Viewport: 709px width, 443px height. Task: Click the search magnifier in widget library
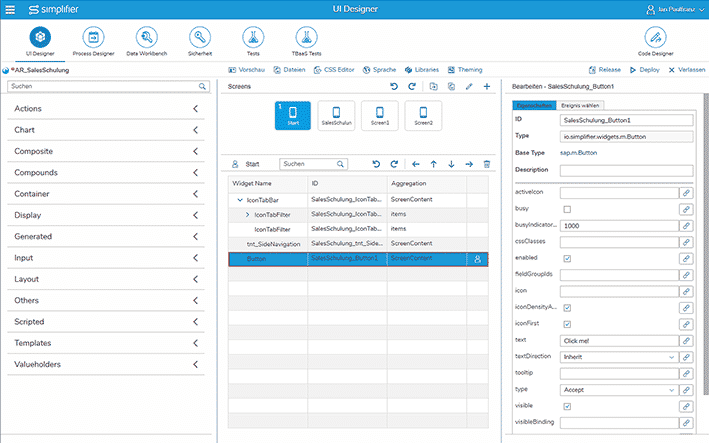coord(202,86)
